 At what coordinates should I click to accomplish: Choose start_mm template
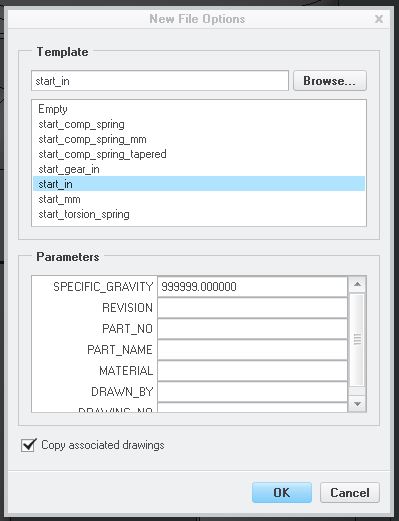pos(199,199)
